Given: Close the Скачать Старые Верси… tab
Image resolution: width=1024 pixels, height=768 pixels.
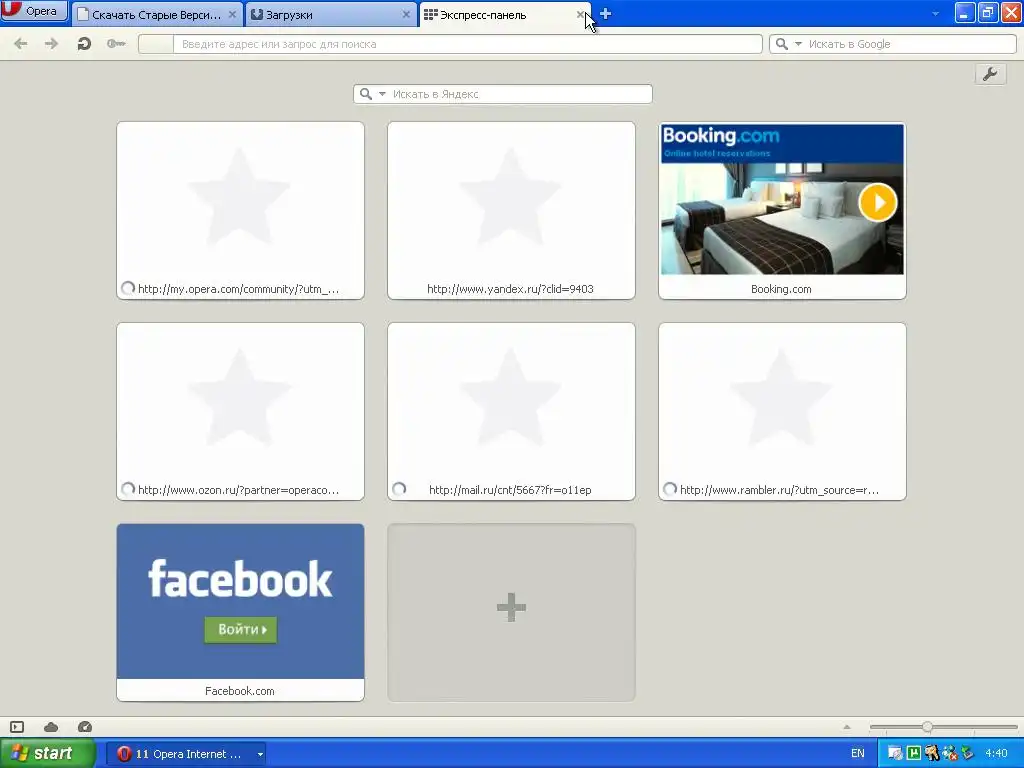Looking at the screenshot, I should [x=232, y=14].
